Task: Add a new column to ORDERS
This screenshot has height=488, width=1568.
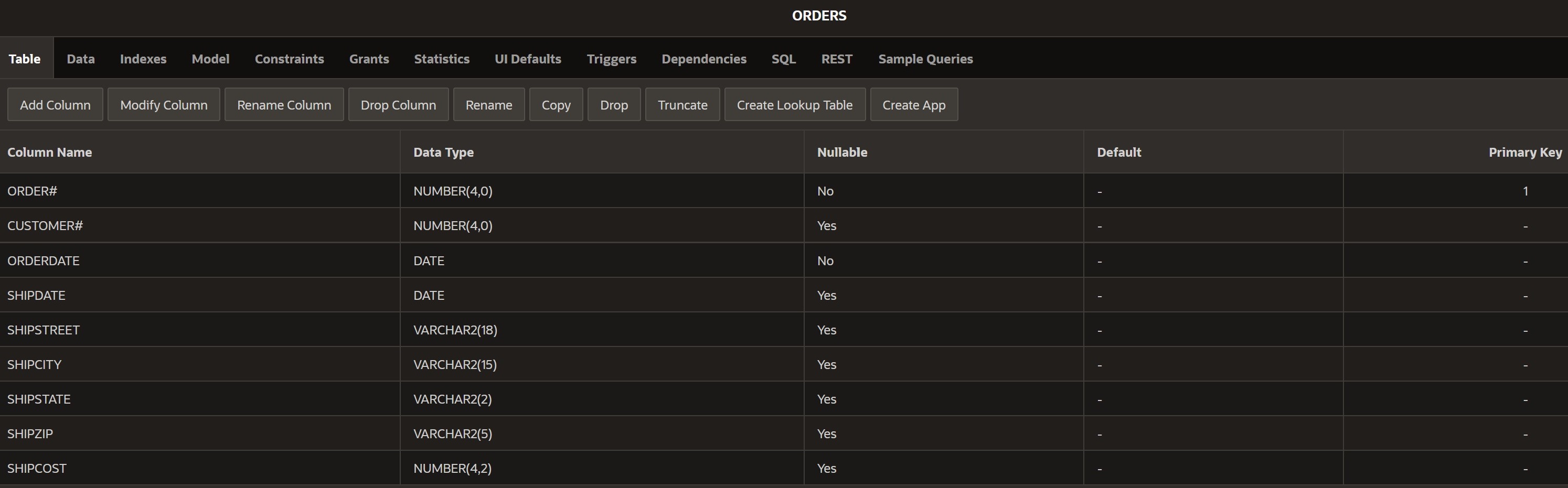Action: [x=55, y=104]
